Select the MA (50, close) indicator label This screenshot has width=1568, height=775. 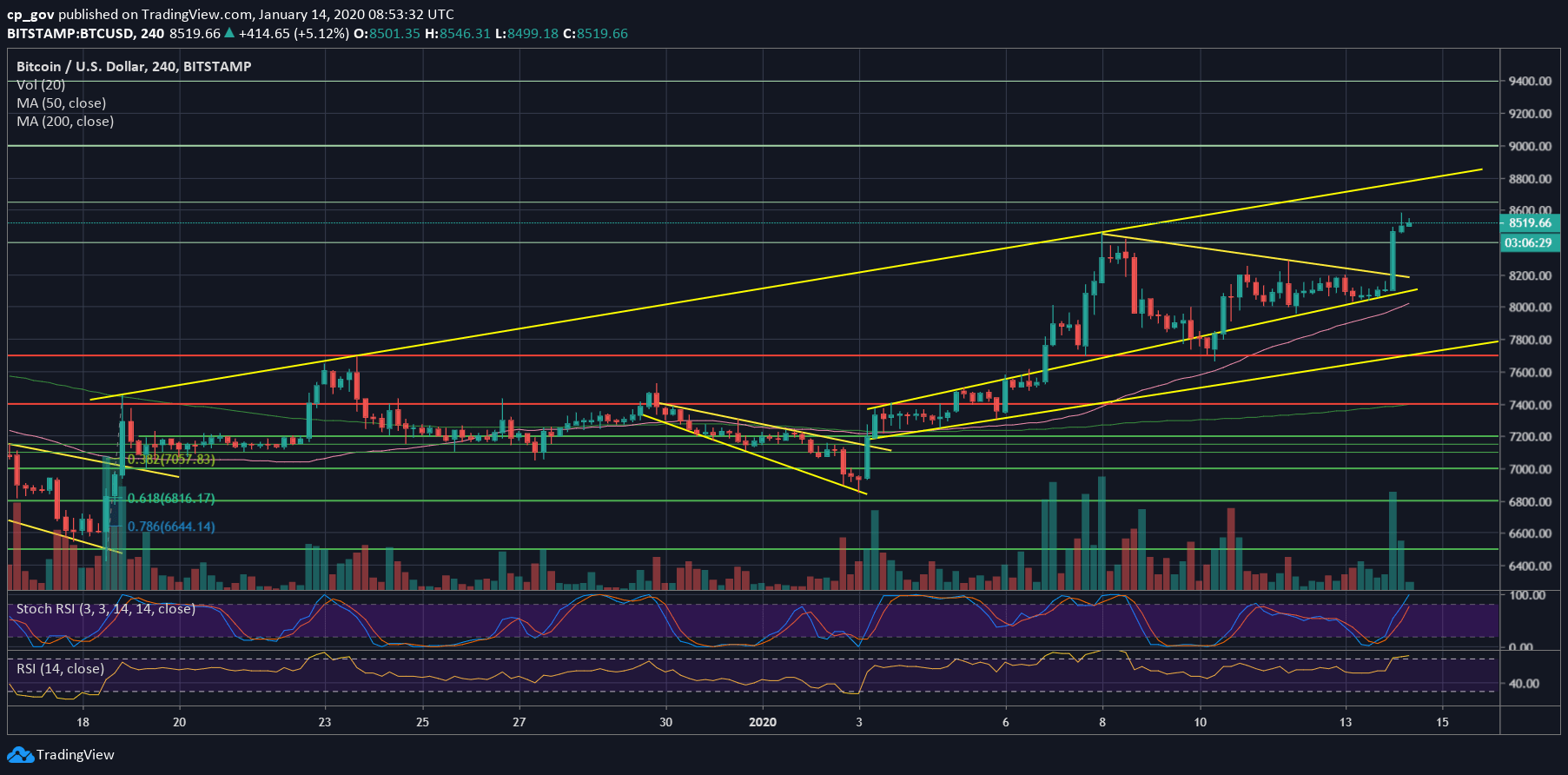pos(61,103)
